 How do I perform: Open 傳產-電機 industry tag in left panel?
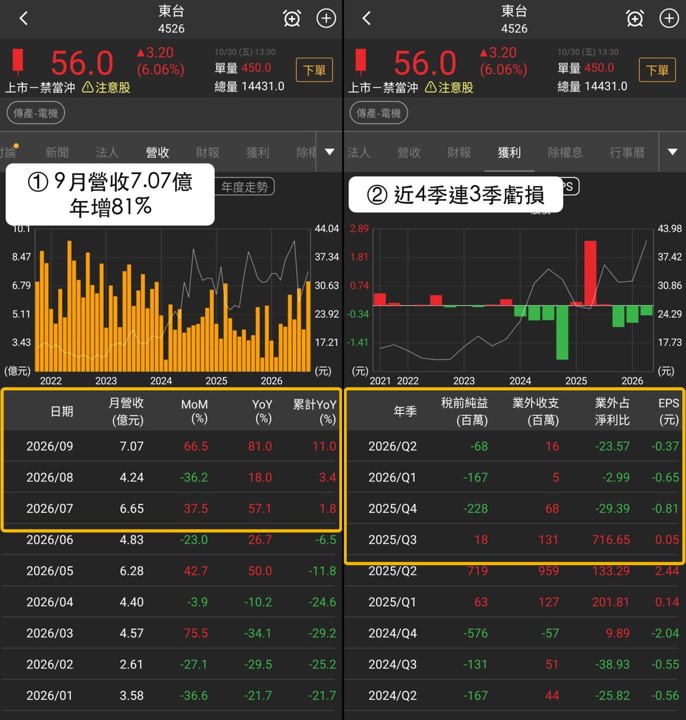[35, 113]
